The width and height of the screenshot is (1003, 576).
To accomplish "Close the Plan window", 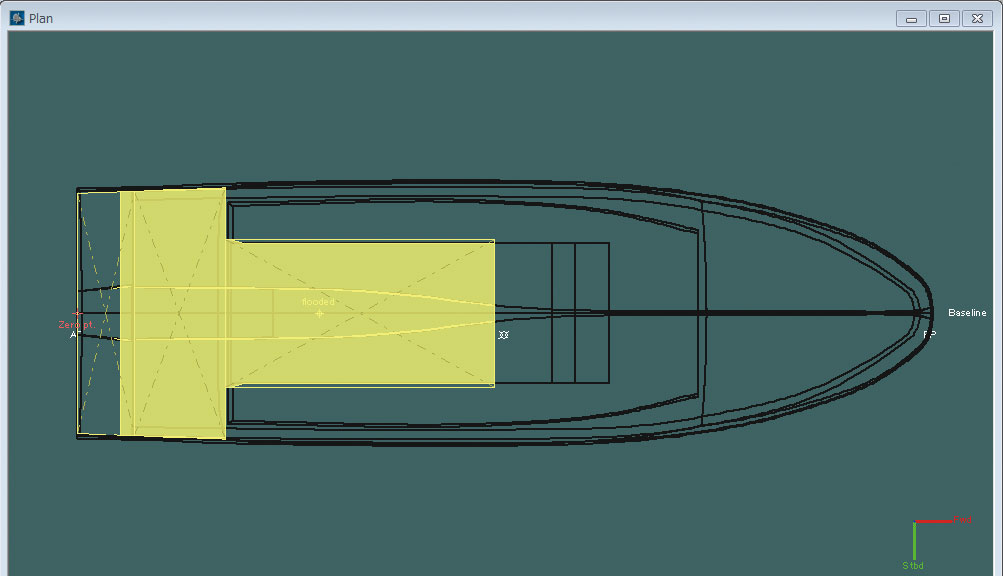I will pos(977,19).
